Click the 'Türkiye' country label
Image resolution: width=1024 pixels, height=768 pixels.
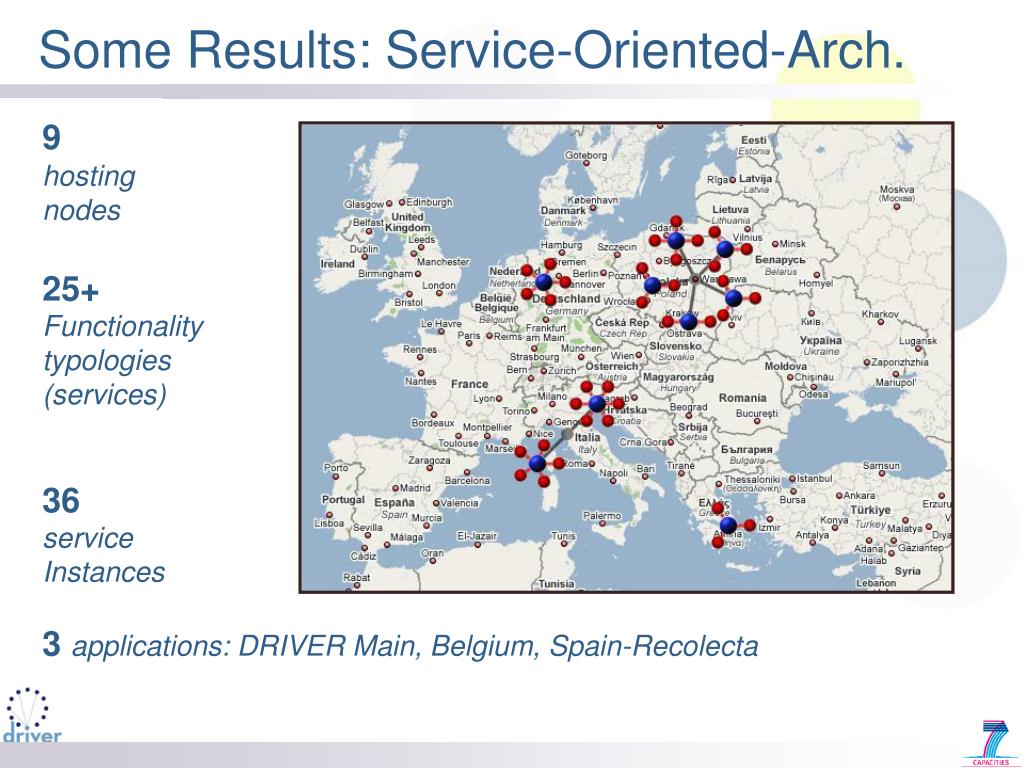pos(871,510)
